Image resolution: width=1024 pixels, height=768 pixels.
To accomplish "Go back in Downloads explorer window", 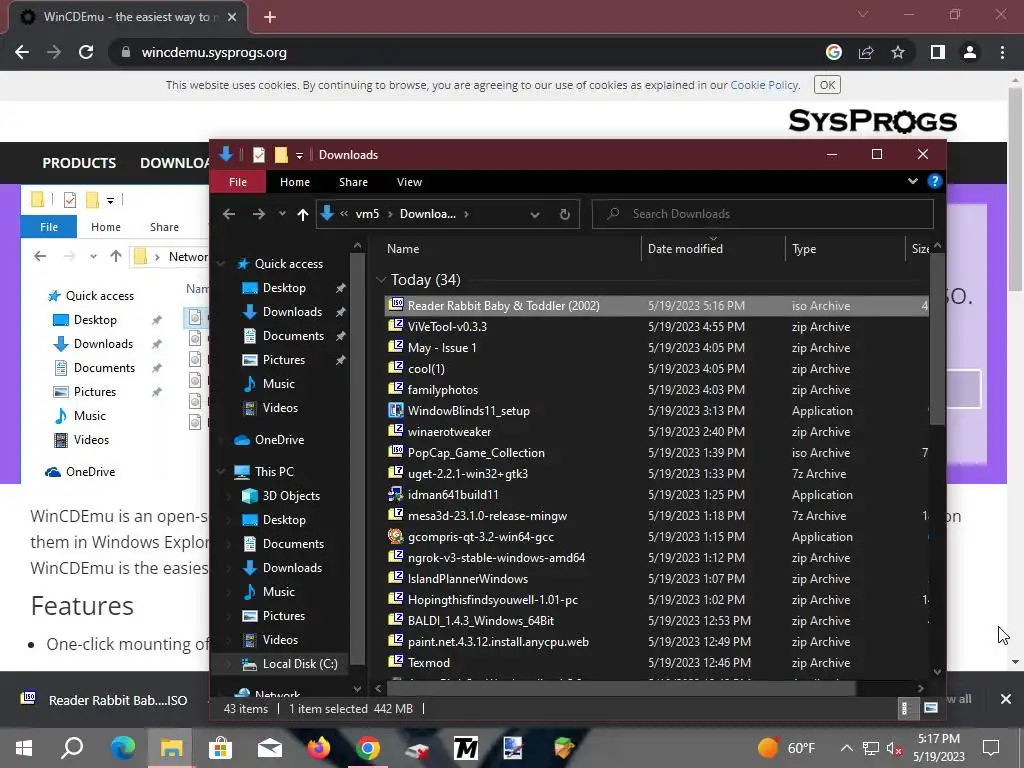I will click(229, 214).
